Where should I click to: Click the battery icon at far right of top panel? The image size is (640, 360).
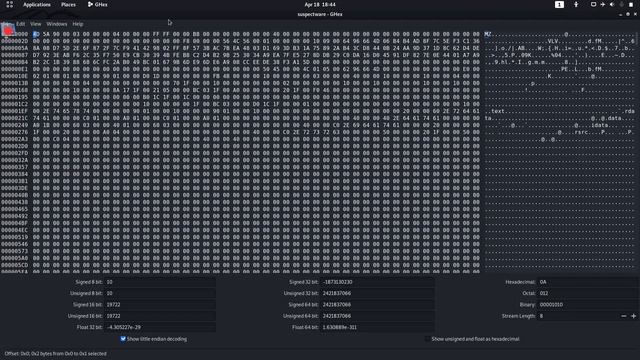(x=631, y=4)
